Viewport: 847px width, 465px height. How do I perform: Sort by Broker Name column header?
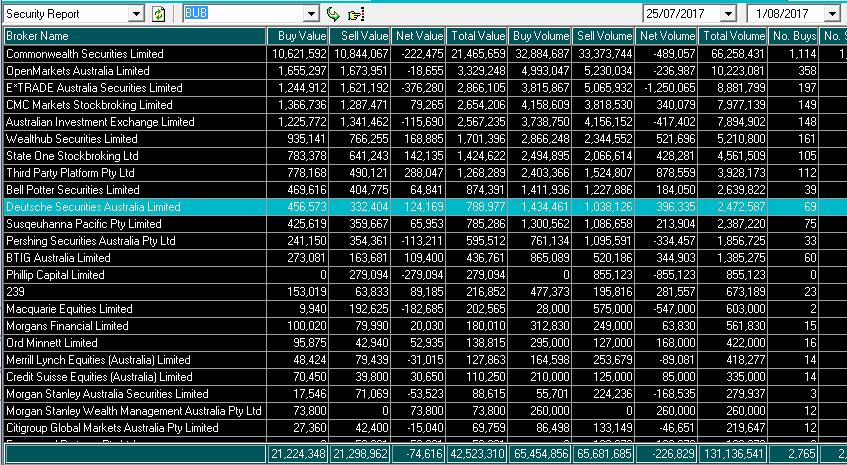[135, 36]
